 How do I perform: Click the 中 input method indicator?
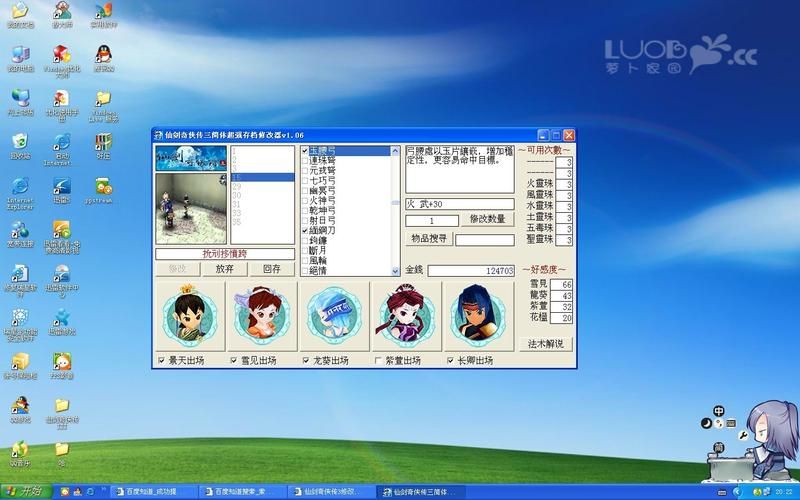719,411
